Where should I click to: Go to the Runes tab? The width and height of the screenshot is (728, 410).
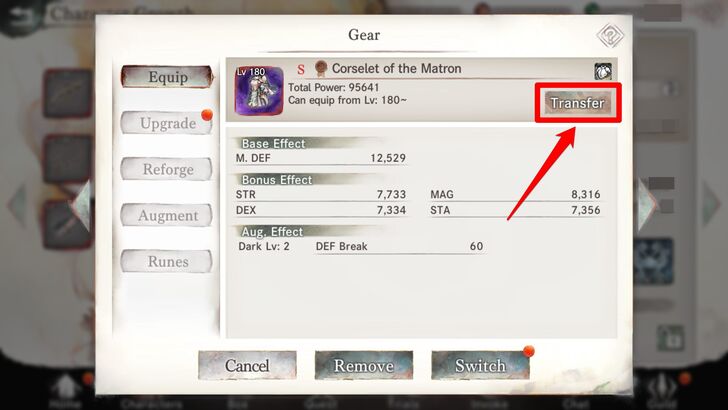167,261
